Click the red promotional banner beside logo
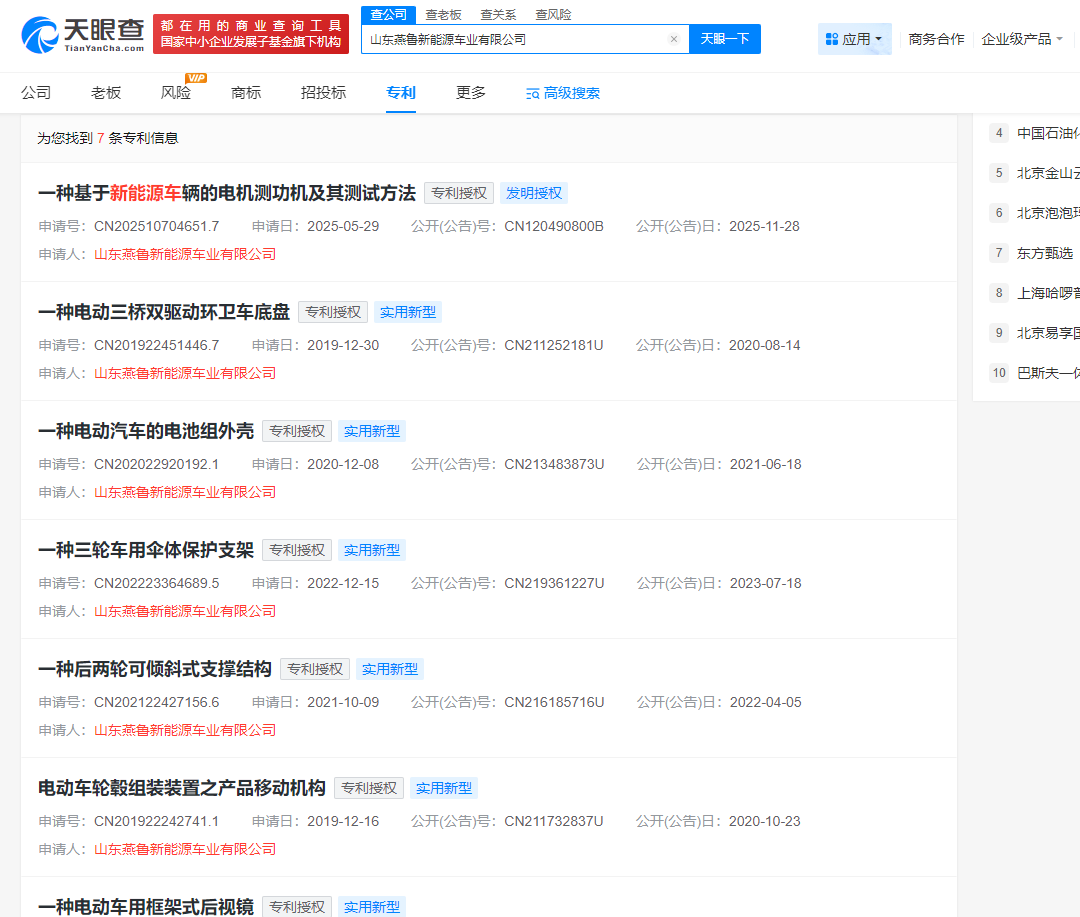The height and width of the screenshot is (917, 1080). 250,34
